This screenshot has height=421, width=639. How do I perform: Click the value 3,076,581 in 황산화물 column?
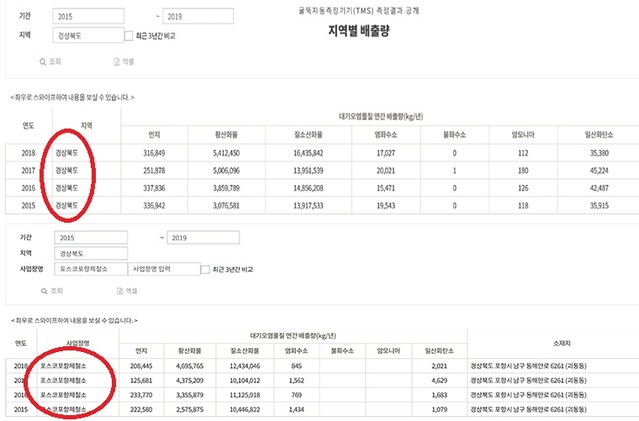[x=226, y=205]
